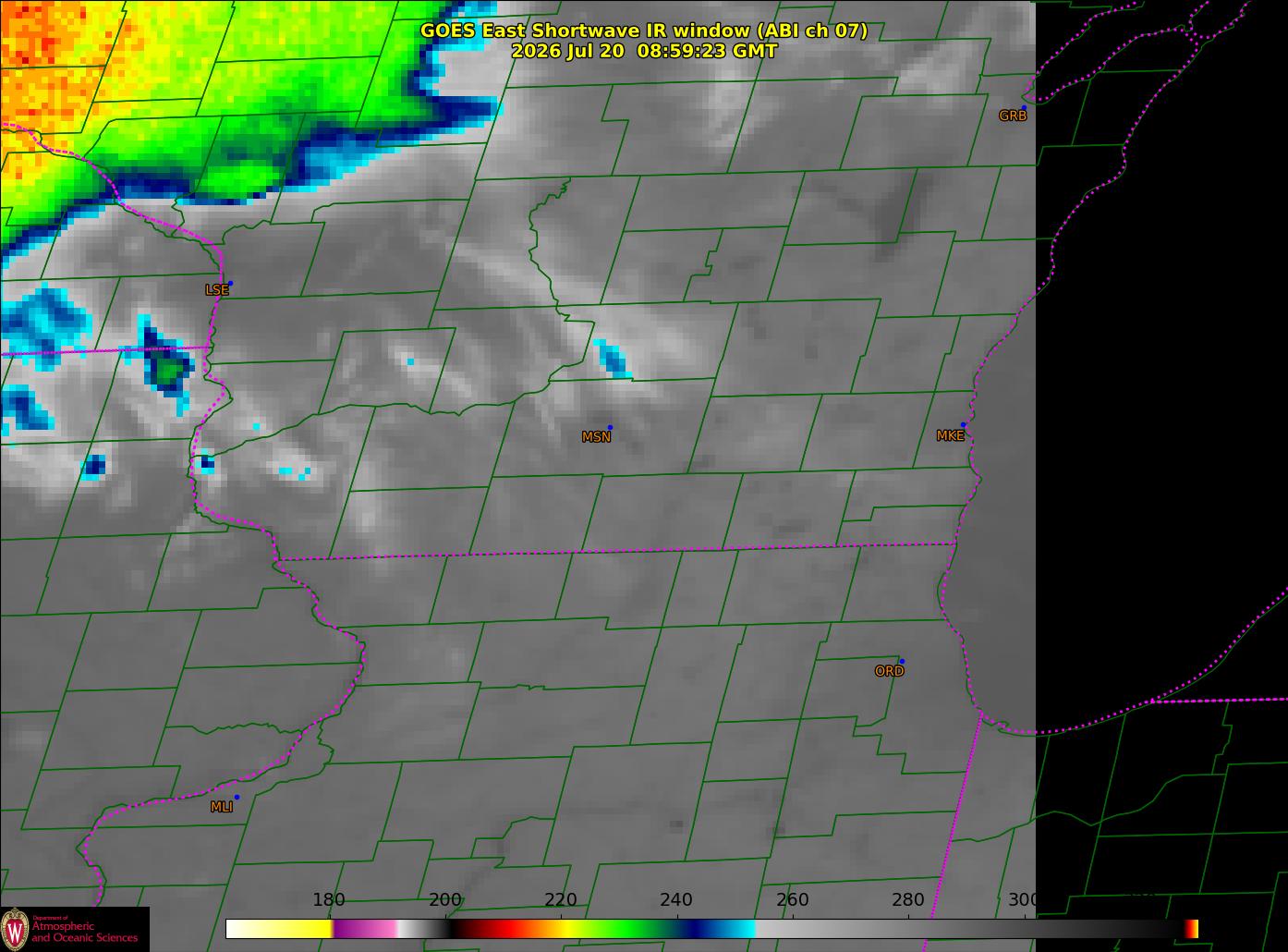1288x952 pixels.
Task: Click the blue dot marking ORD station
Action: pos(902,661)
